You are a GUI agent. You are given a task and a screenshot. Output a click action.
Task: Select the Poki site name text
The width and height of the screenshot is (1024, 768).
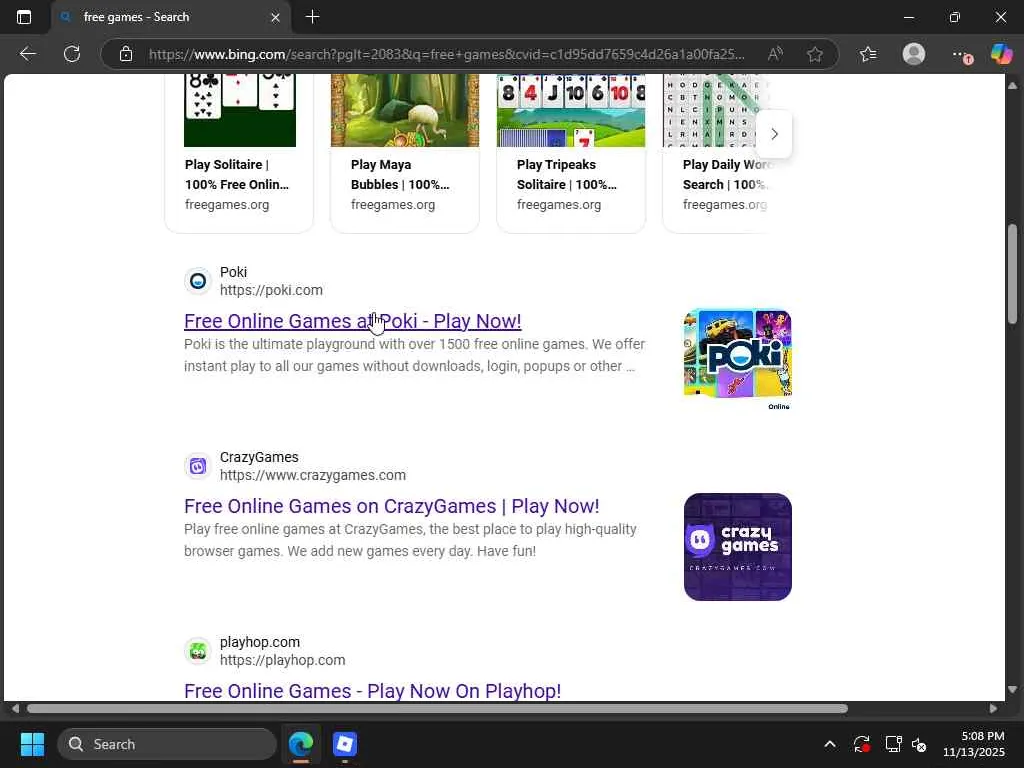point(233,272)
